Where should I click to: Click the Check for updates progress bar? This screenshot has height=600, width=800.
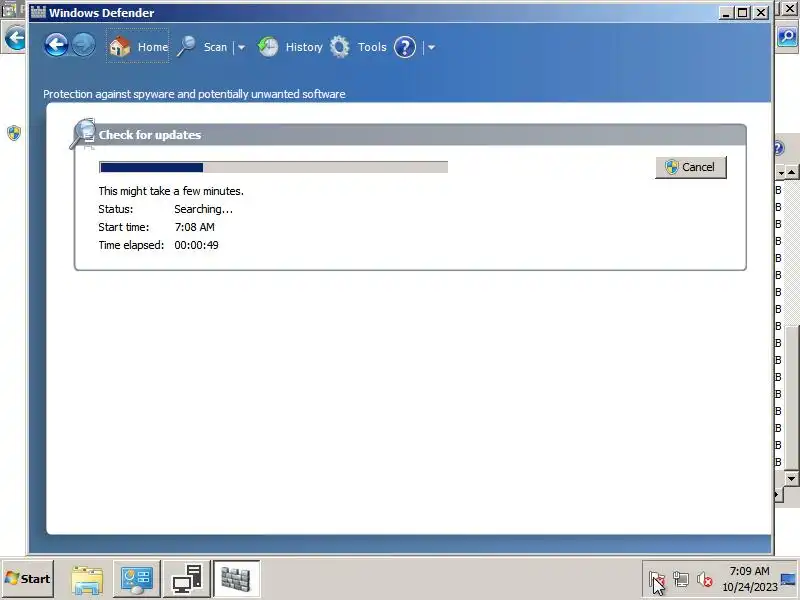tap(273, 167)
